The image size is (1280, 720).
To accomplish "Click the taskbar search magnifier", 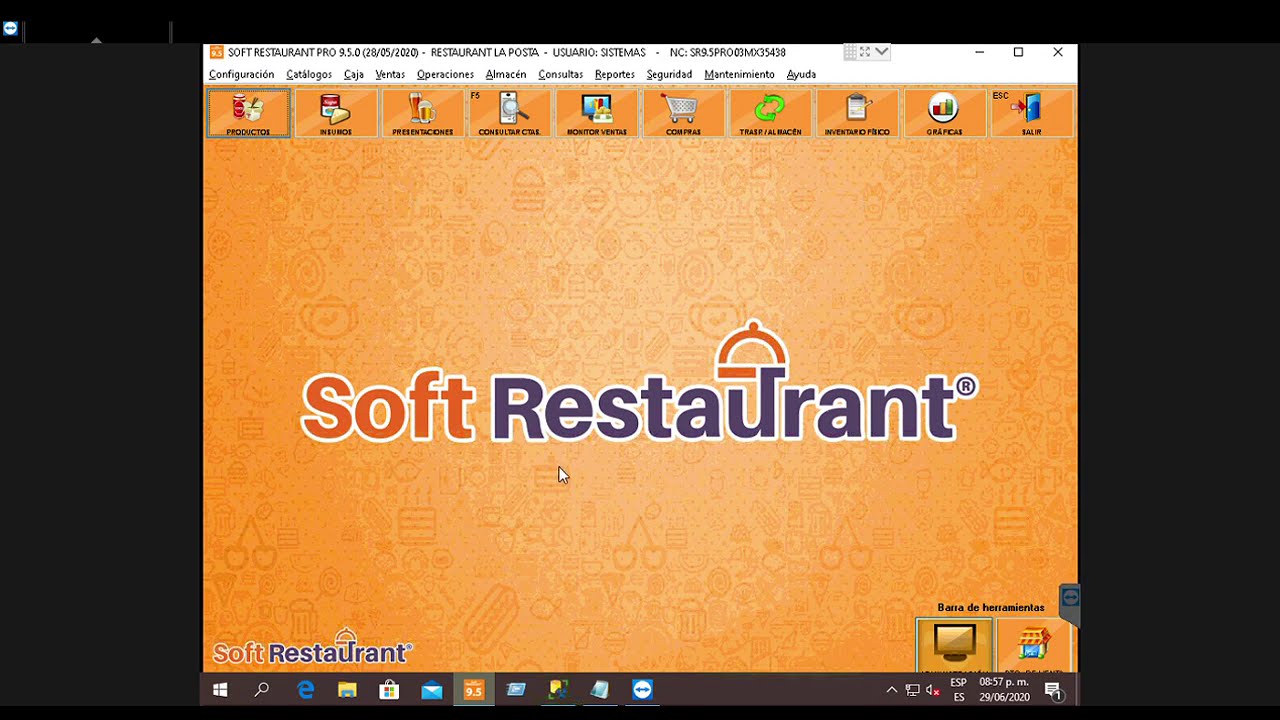I will [x=262, y=690].
